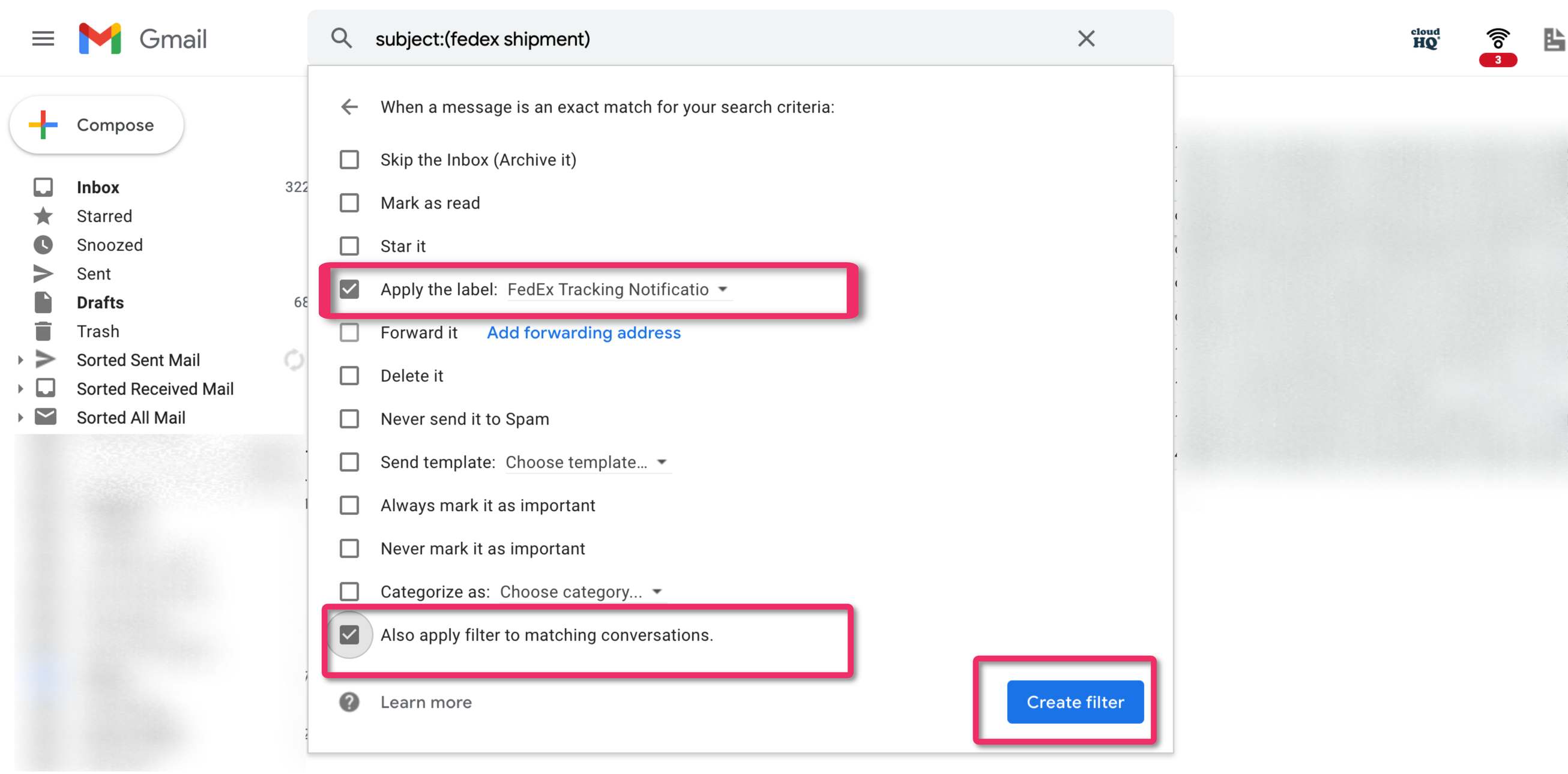Click the Gmail logo

(x=142, y=38)
